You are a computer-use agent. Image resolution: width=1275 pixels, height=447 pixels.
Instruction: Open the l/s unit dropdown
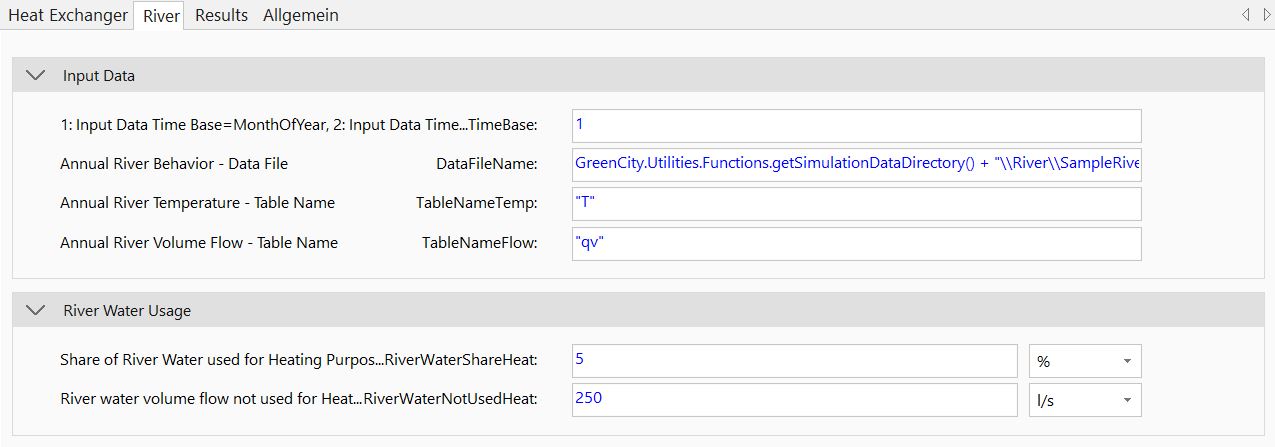tap(1085, 400)
